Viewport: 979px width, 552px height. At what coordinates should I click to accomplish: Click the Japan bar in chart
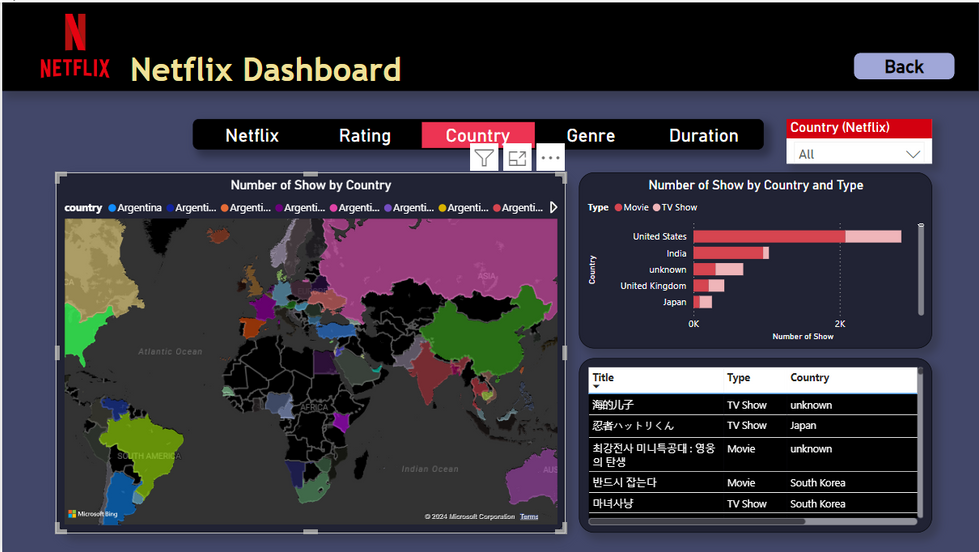pos(702,302)
